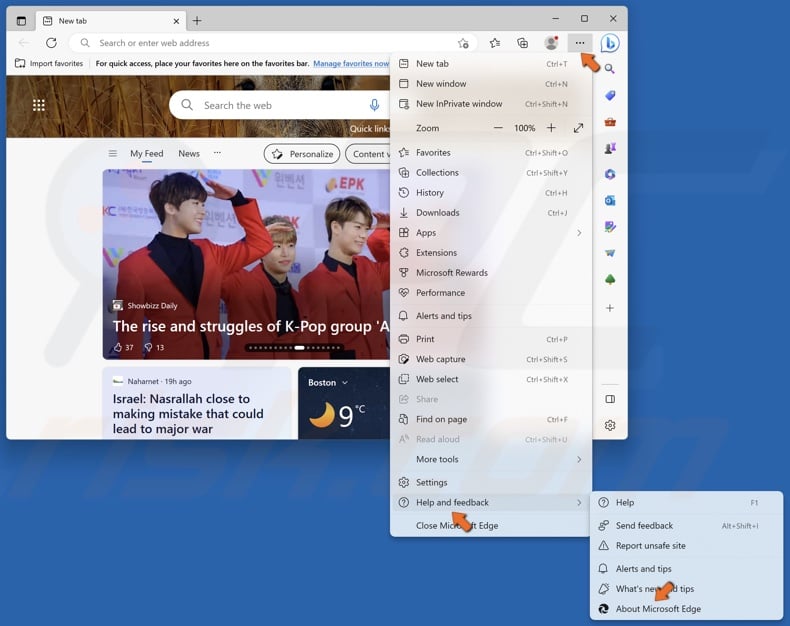Select Print menu item
790x626 pixels.
coord(491,339)
